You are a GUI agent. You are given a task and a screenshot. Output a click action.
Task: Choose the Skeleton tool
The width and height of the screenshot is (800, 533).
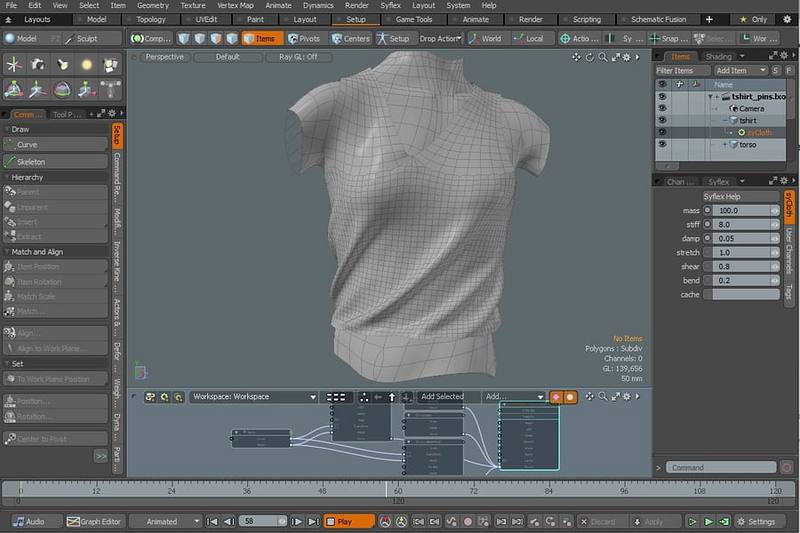pos(56,161)
